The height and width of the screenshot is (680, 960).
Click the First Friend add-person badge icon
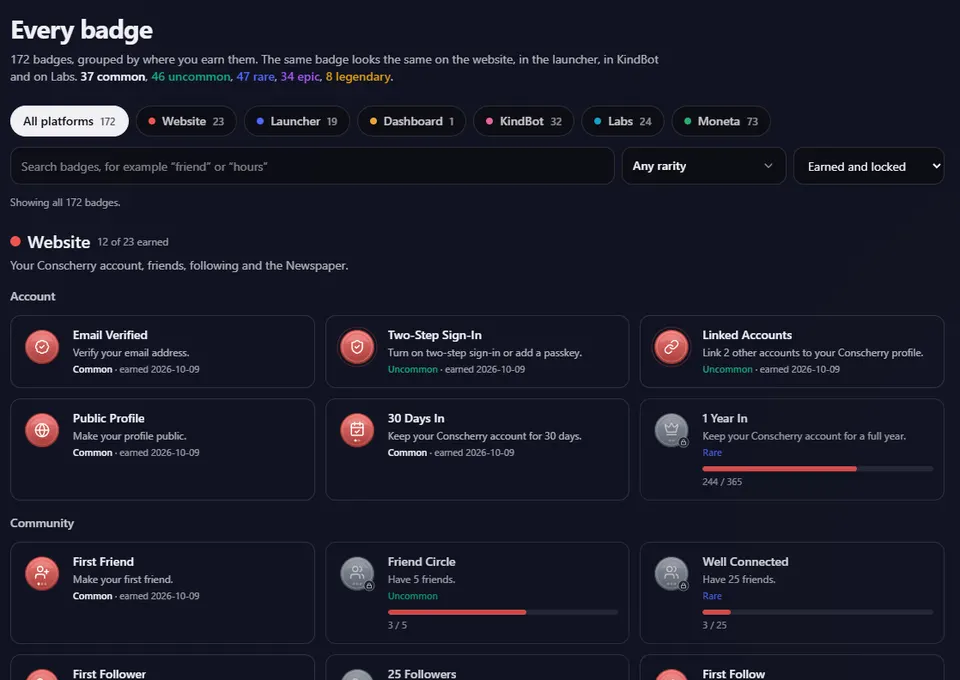tap(42, 574)
